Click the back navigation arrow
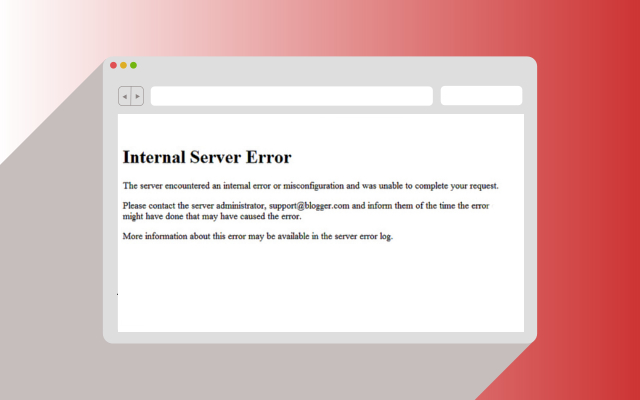Viewport: 640px width, 400px height. (x=124, y=96)
